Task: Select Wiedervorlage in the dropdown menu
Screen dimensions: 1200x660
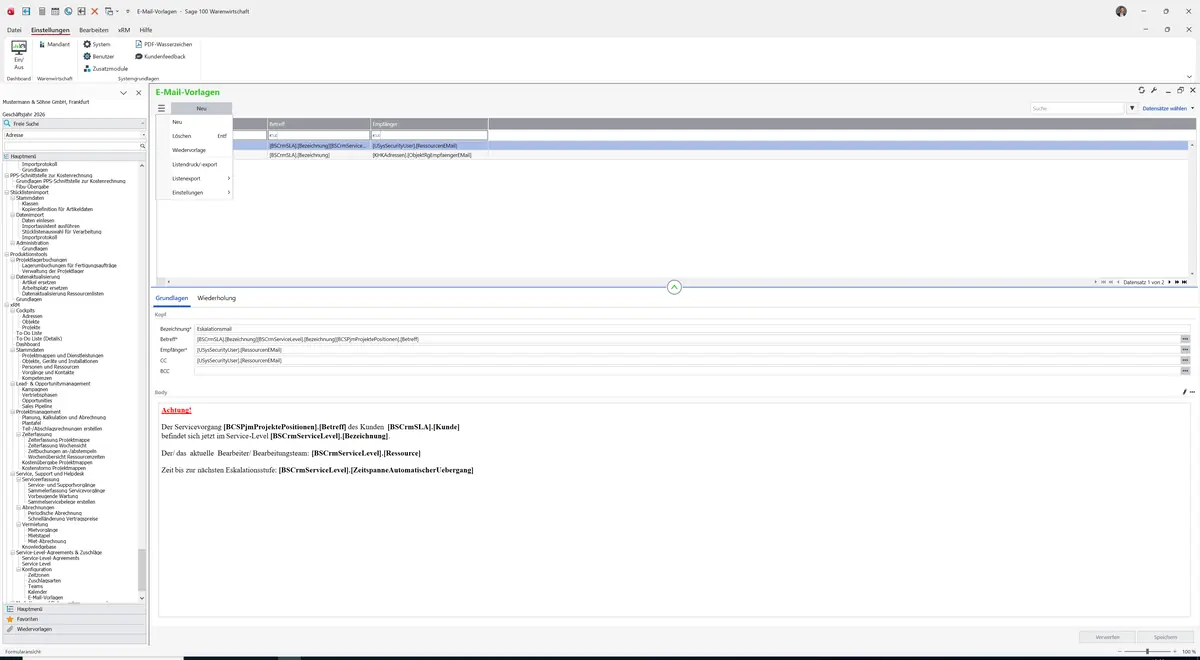Action: pos(194,150)
